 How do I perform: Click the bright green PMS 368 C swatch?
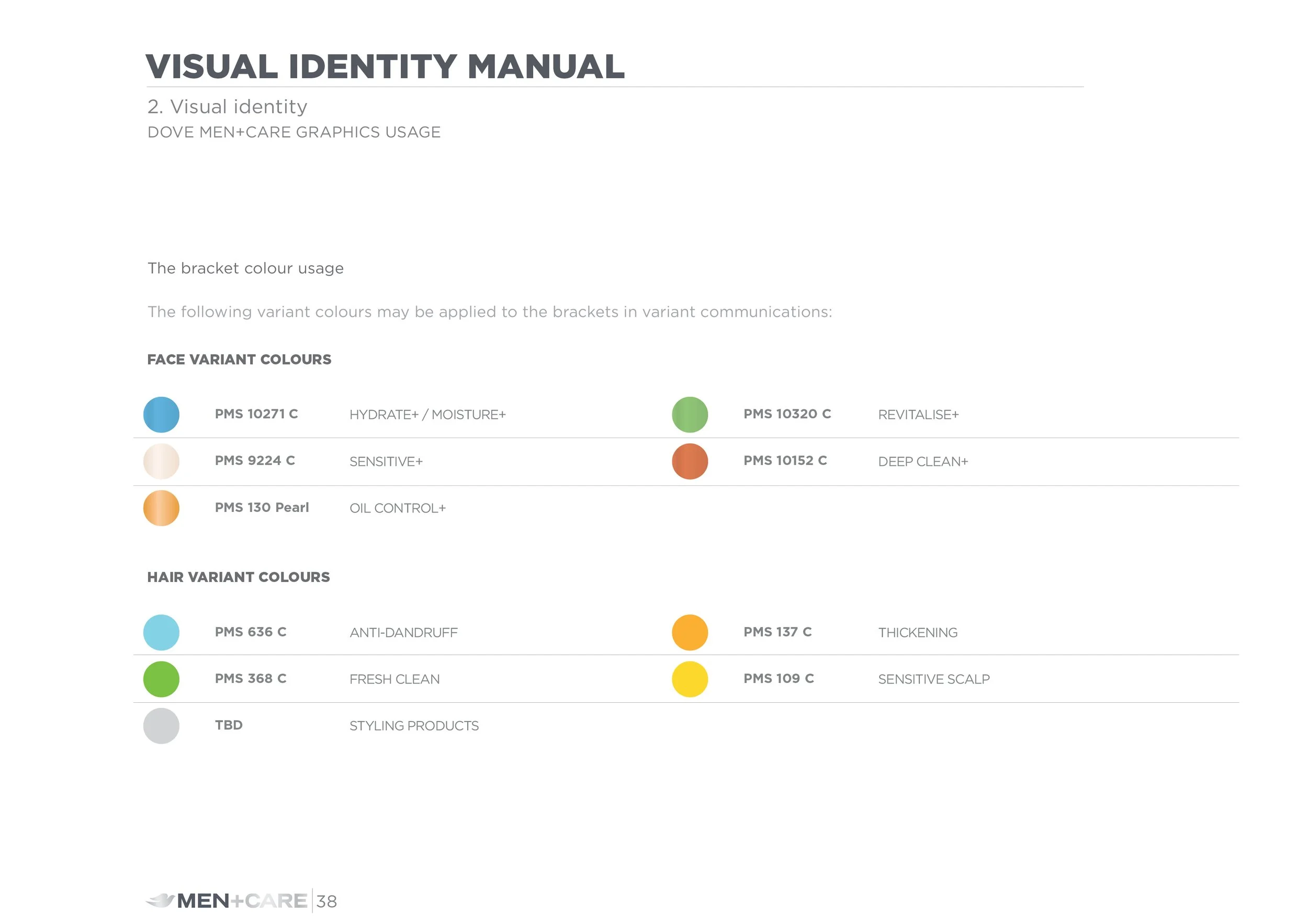pyautogui.click(x=161, y=679)
